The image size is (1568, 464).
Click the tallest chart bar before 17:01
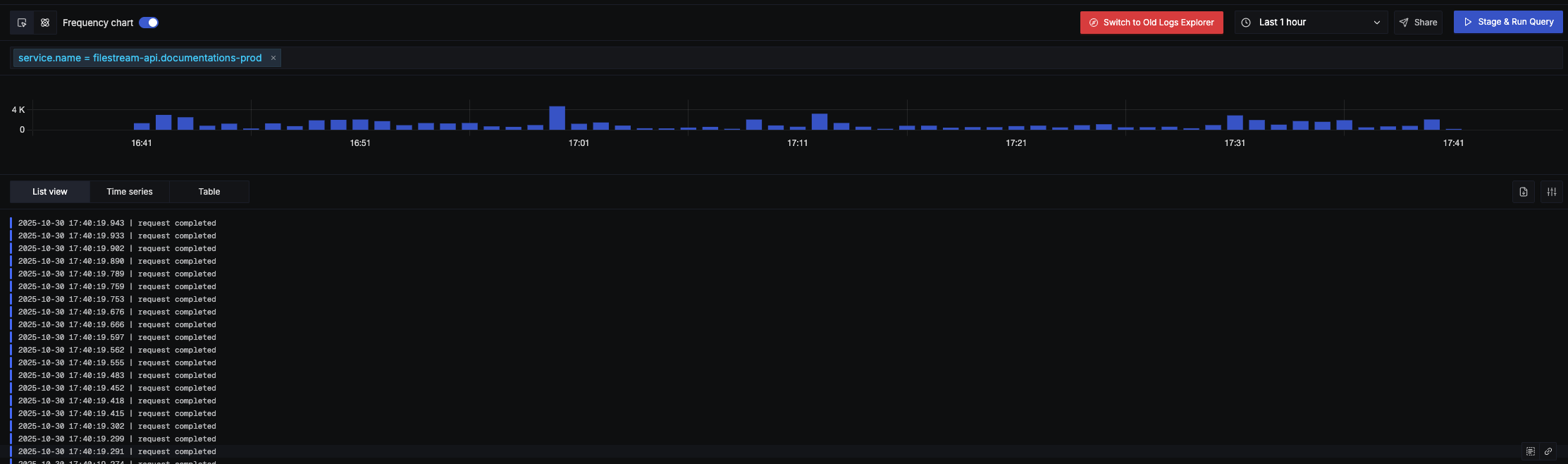(557, 118)
